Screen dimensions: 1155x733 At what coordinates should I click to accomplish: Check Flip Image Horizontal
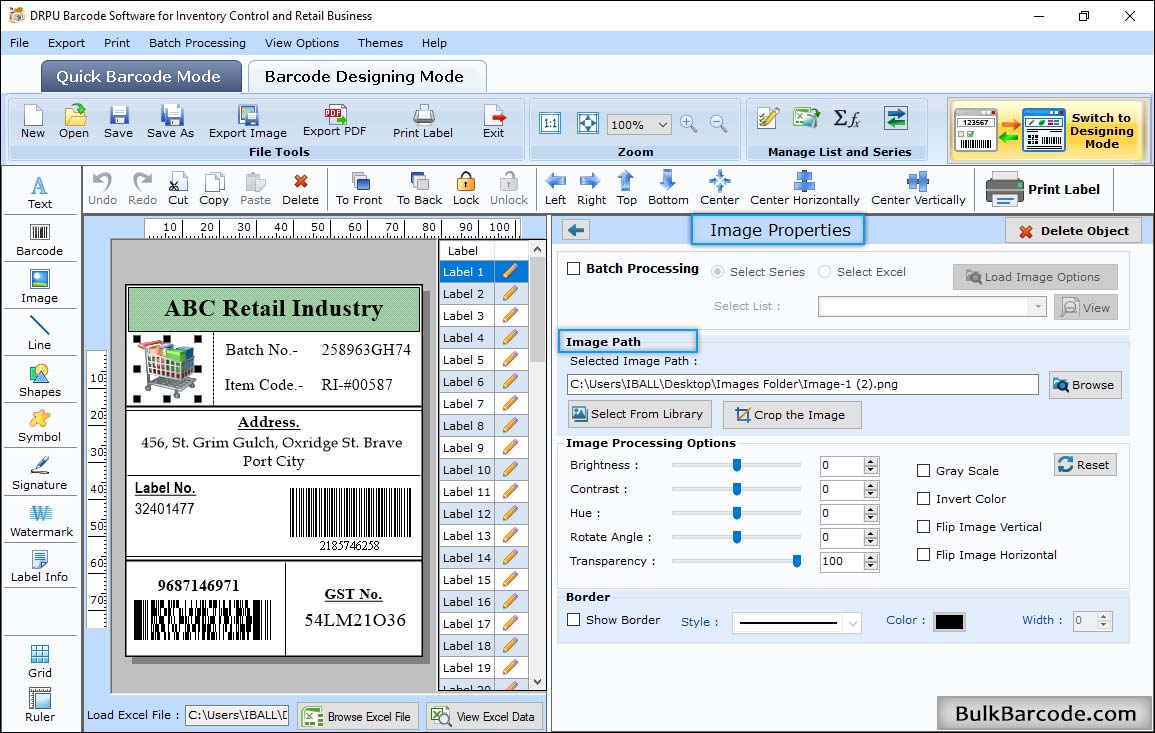click(x=923, y=555)
